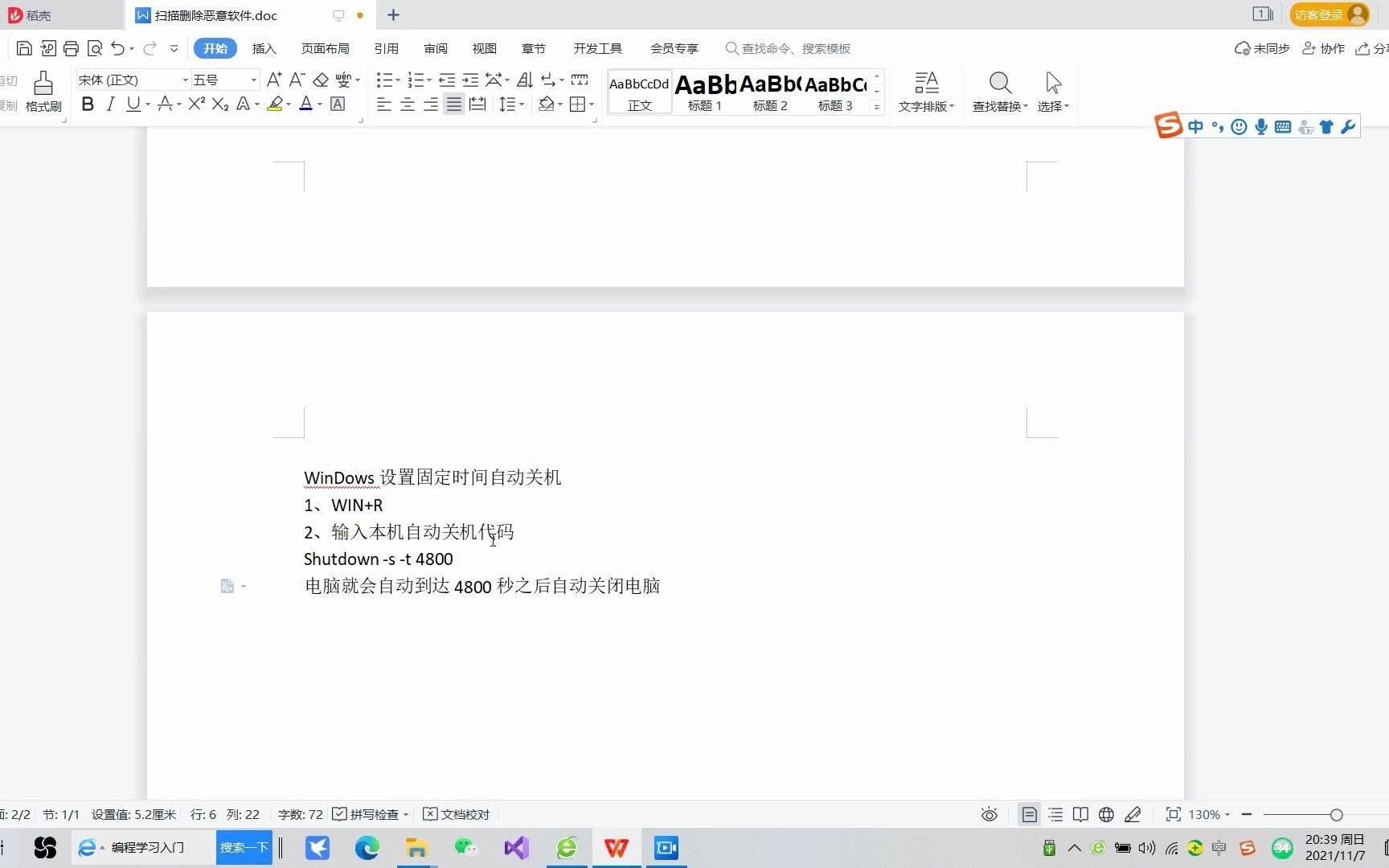Click character border icon
1389x868 pixels.
(338, 104)
